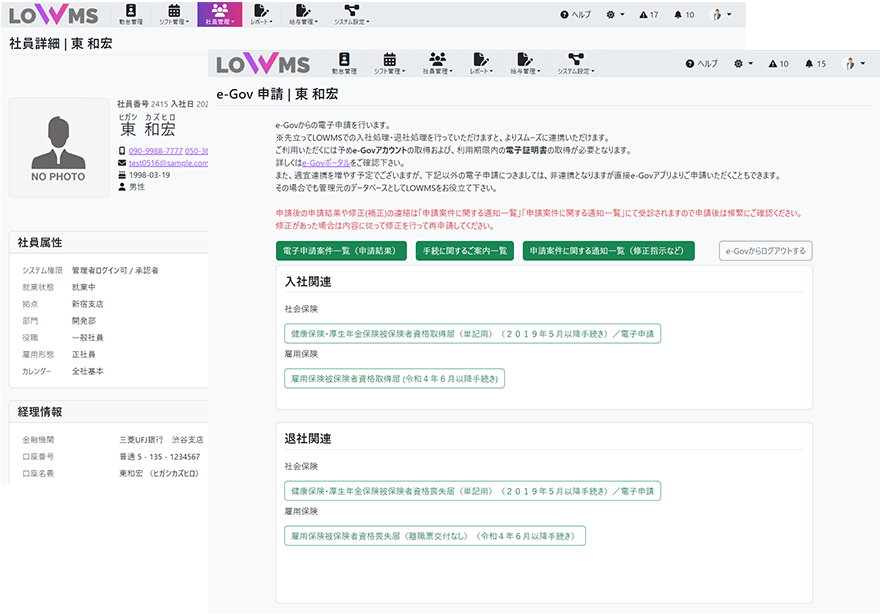This screenshot has height=616, width=882.
Task: Open the レポート menu in the e-Gov申請 window
Action: click(482, 64)
